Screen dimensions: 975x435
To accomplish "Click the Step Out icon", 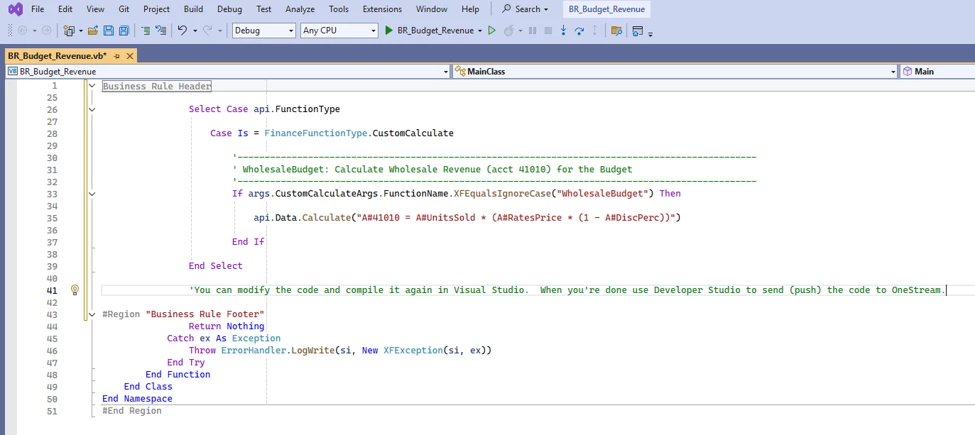I will pyautogui.click(x=594, y=30).
